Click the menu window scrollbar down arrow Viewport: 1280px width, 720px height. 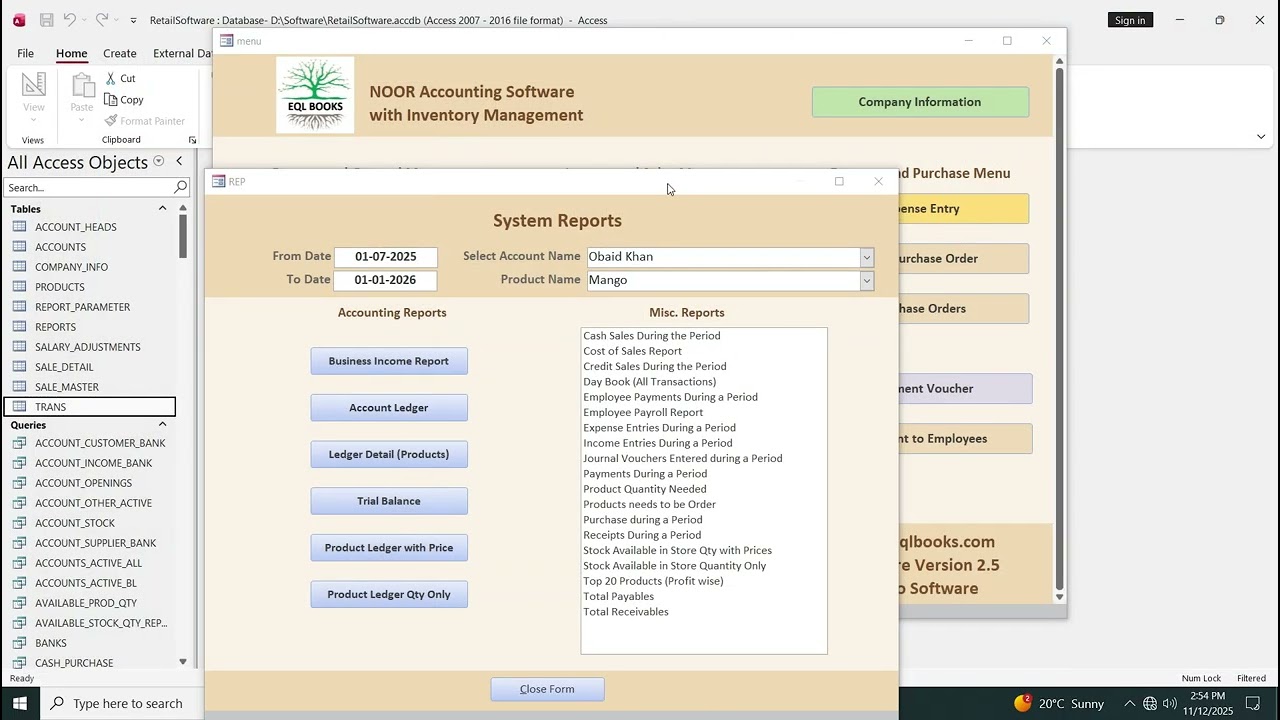click(1059, 597)
